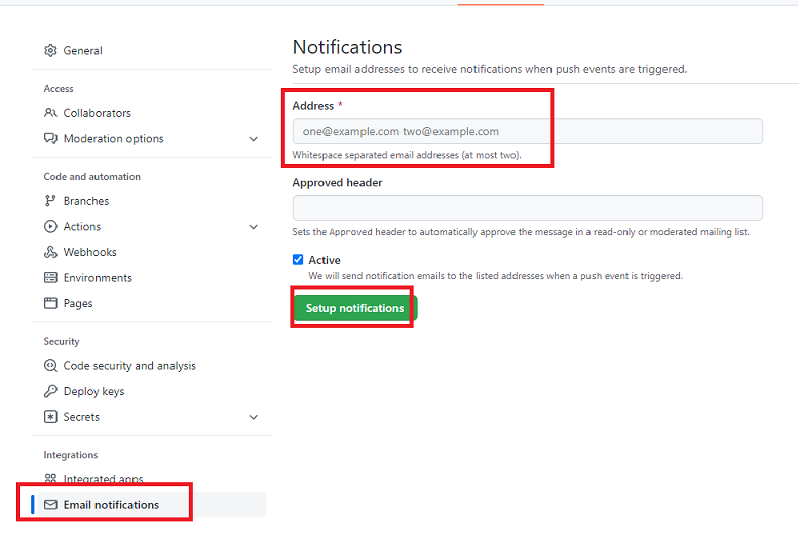
Task: Click the Environments server icon
Action: coord(50,277)
